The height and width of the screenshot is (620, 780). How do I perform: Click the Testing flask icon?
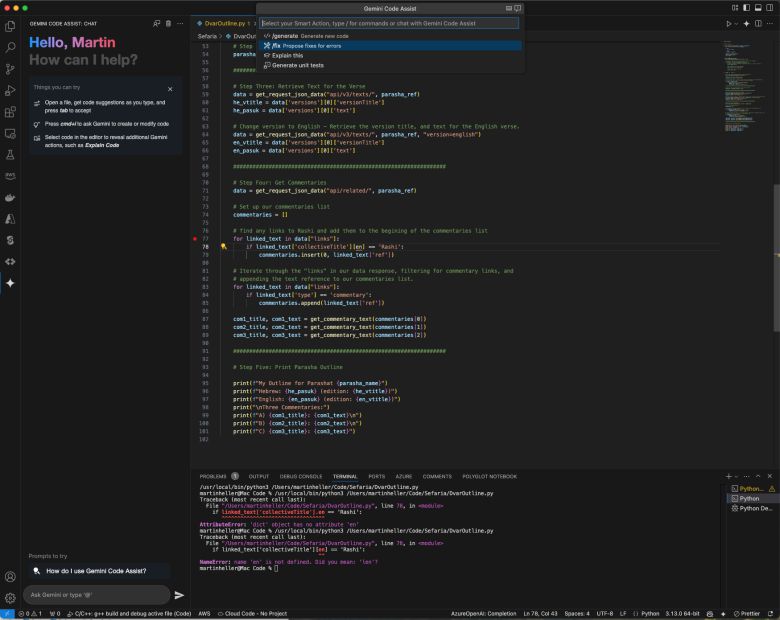pos(10,155)
